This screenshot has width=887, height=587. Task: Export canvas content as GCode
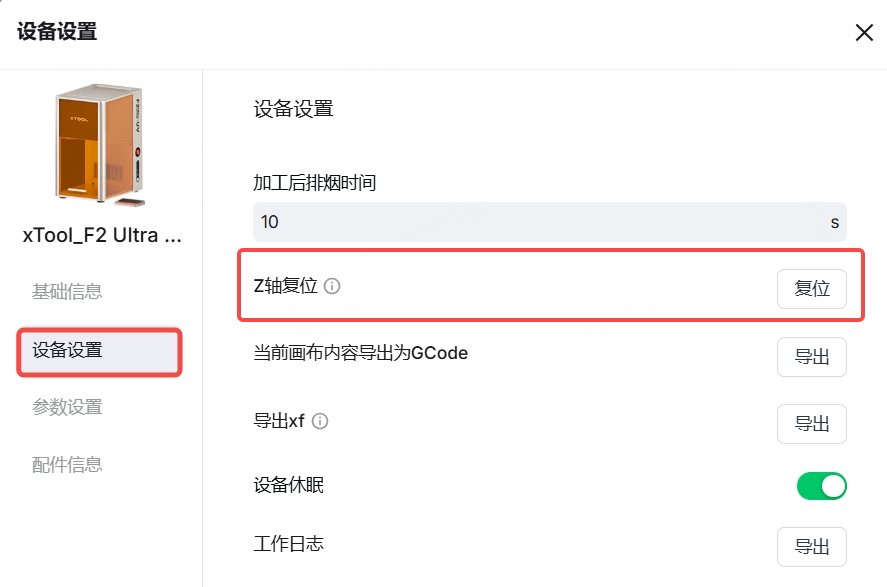point(811,357)
